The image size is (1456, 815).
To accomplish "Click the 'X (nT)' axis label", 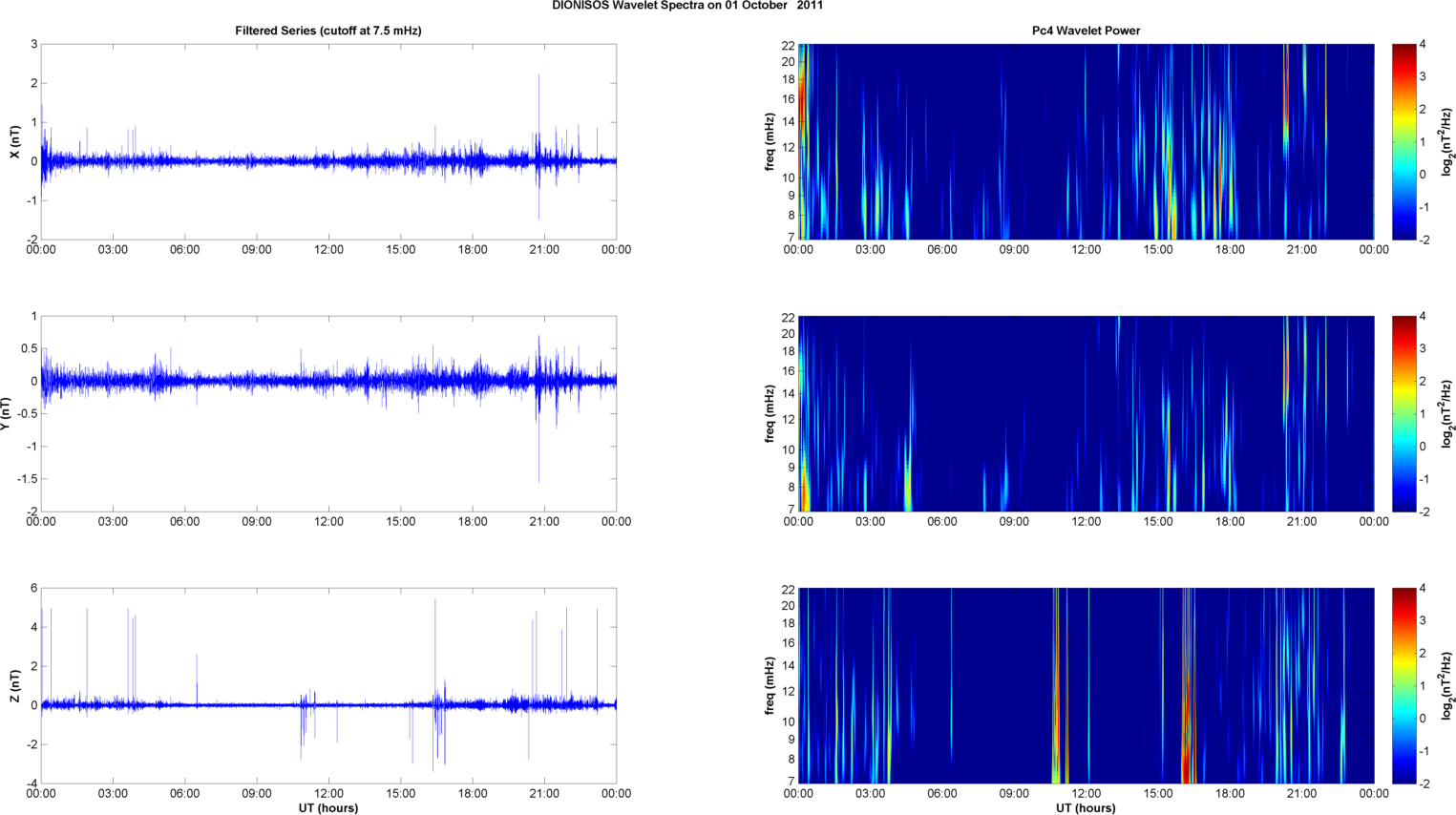I will (x=14, y=142).
